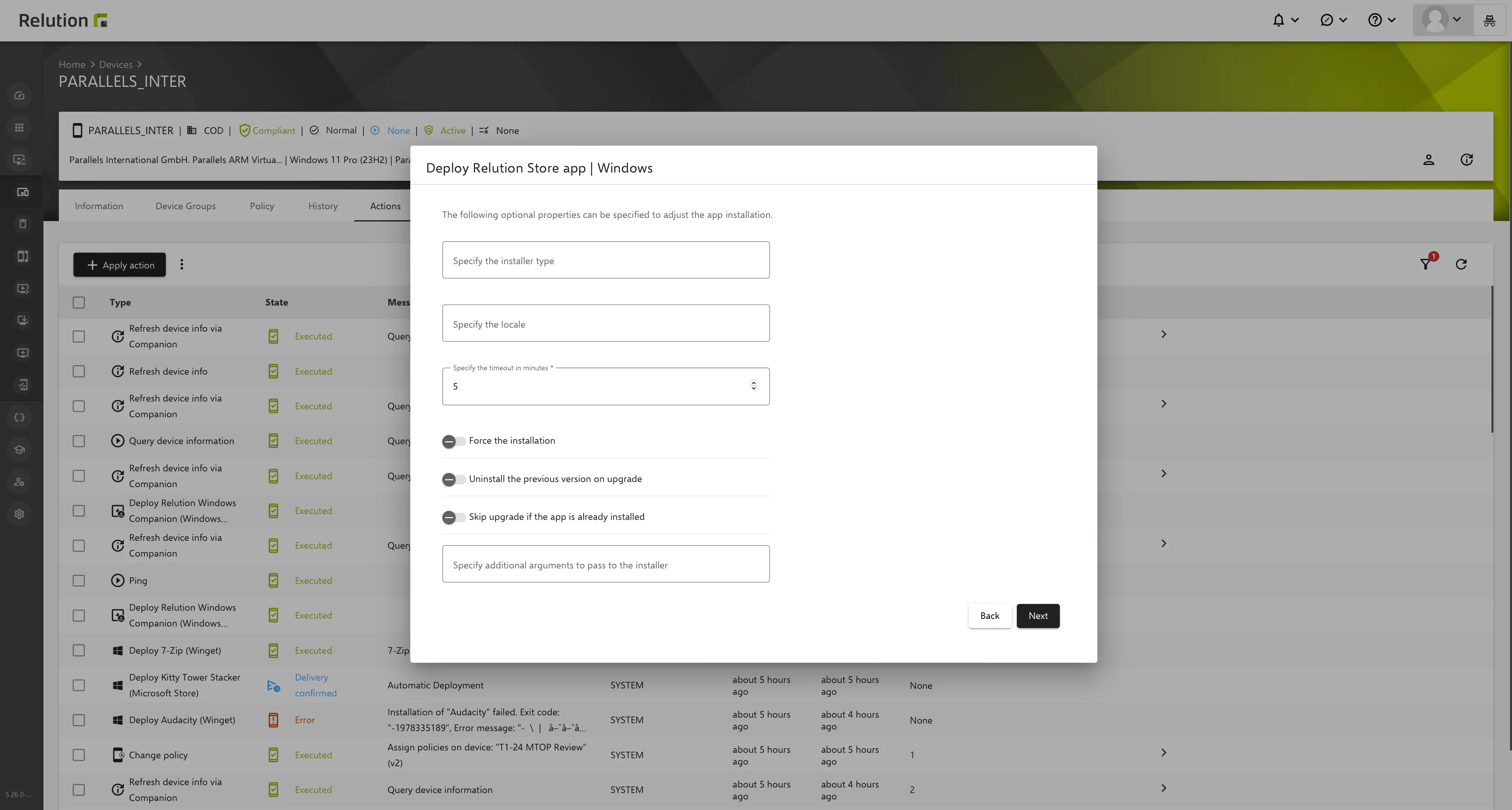Open the three-dot more actions menu
The width and height of the screenshot is (1512, 810).
coord(181,264)
